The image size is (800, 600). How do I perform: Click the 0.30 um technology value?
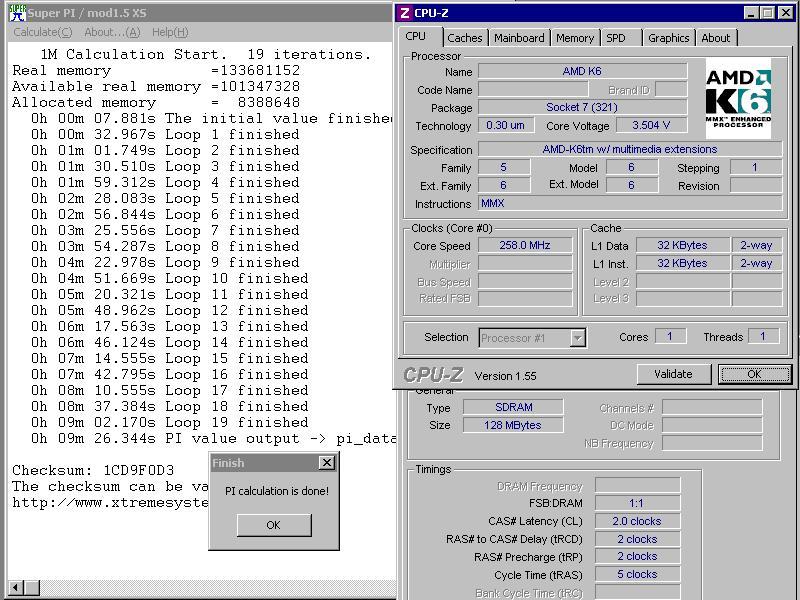[x=506, y=125]
